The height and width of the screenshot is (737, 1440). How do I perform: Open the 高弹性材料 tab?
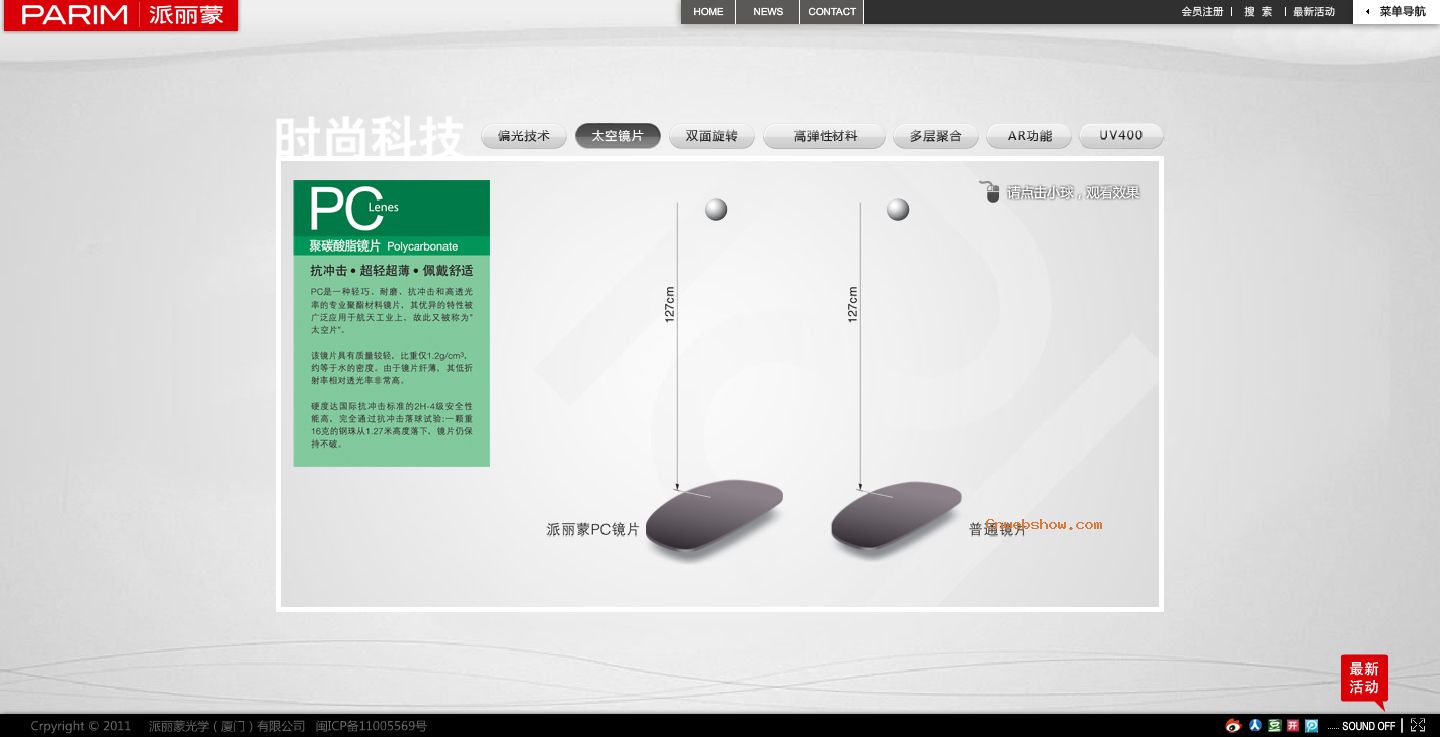click(x=825, y=136)
